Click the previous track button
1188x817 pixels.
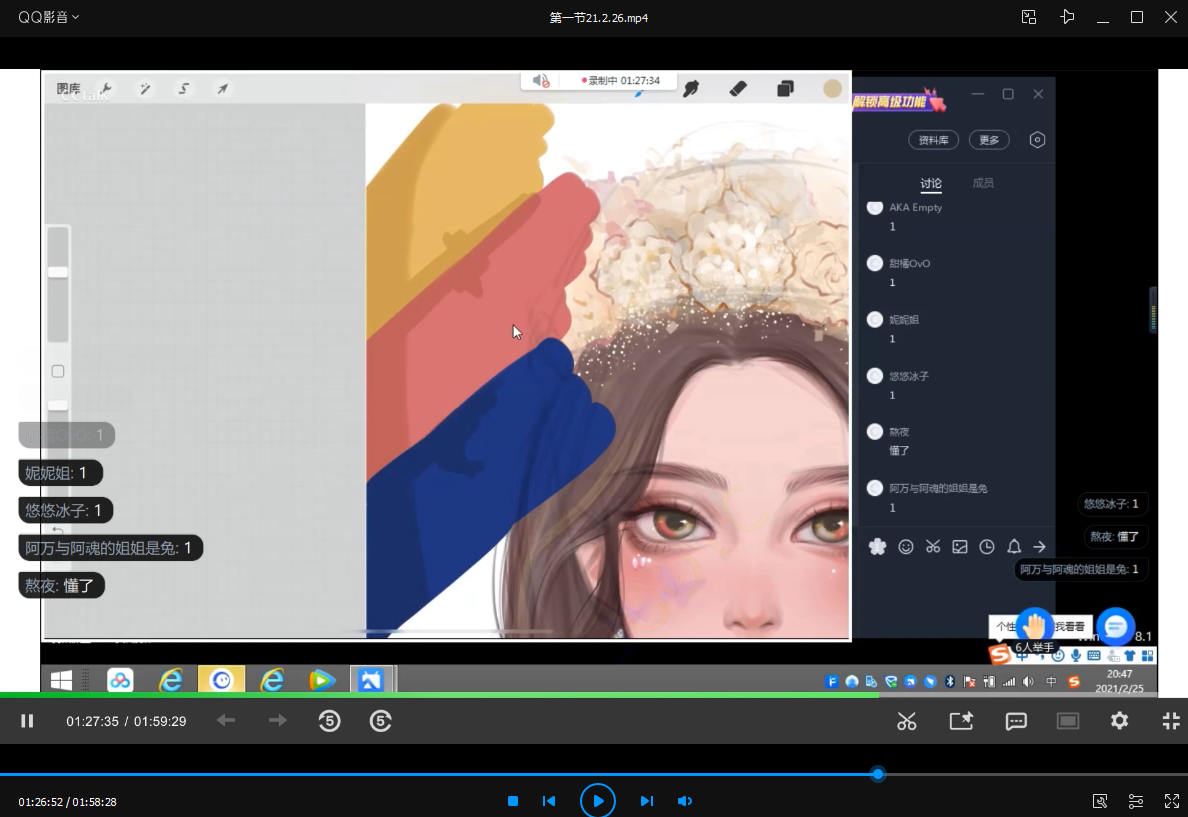(549, 801)
